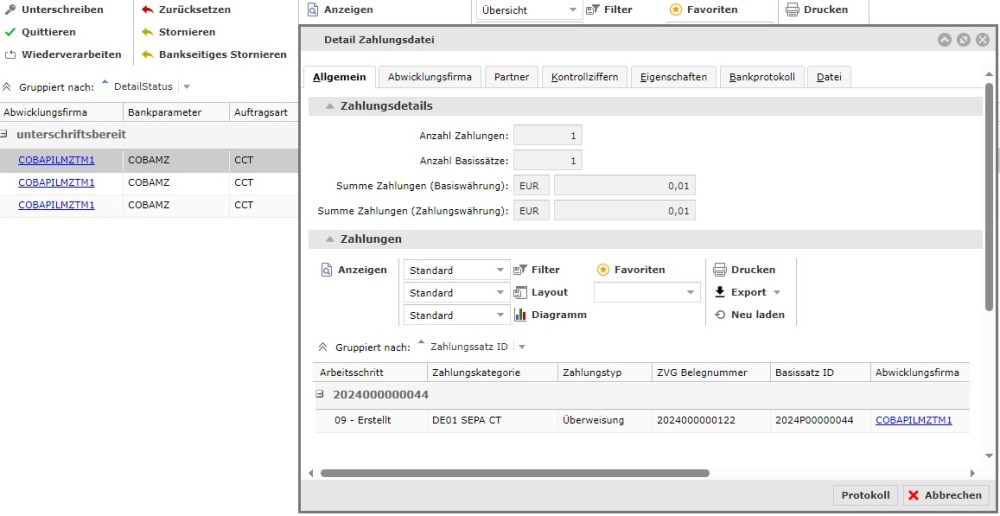Viewport: 1000px width, 516px height.
Task: Click Diagramm chart icon button
Action: 550,314
